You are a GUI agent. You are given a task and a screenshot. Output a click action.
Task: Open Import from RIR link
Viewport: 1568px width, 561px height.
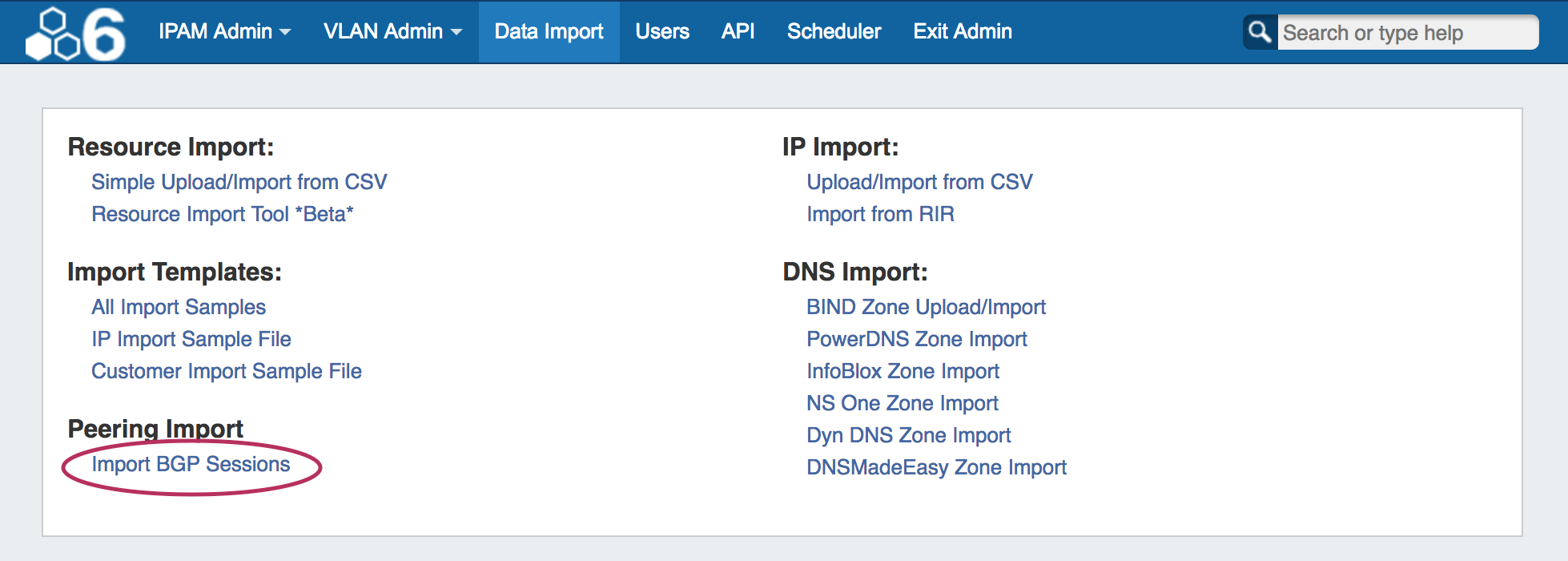pyautogui.click(x=880, y=214)
